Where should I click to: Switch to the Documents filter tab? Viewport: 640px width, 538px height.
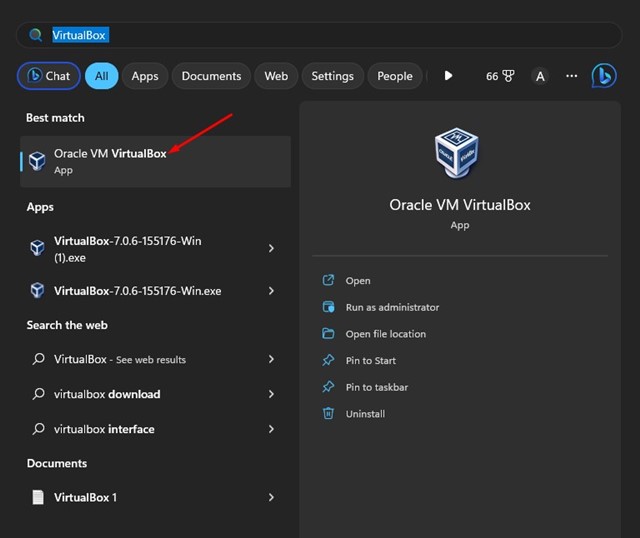coord(211,76)
